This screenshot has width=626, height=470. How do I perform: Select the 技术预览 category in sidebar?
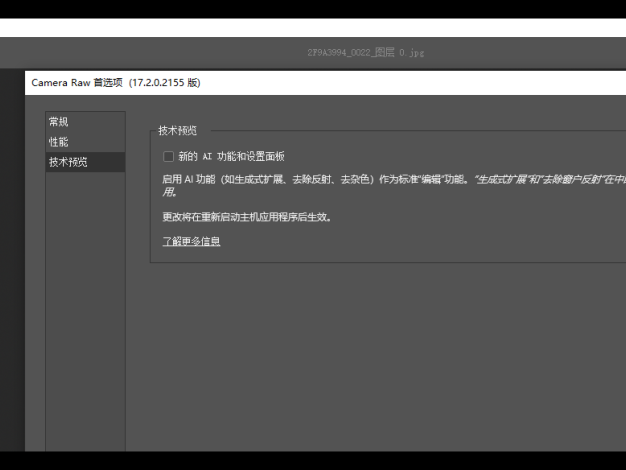tap(85, 162)
